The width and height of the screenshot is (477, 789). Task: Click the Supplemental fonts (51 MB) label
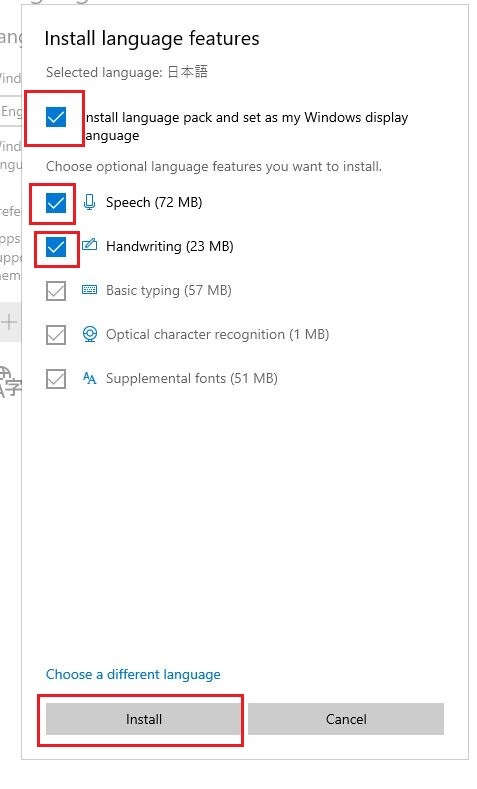coord(192,378)
